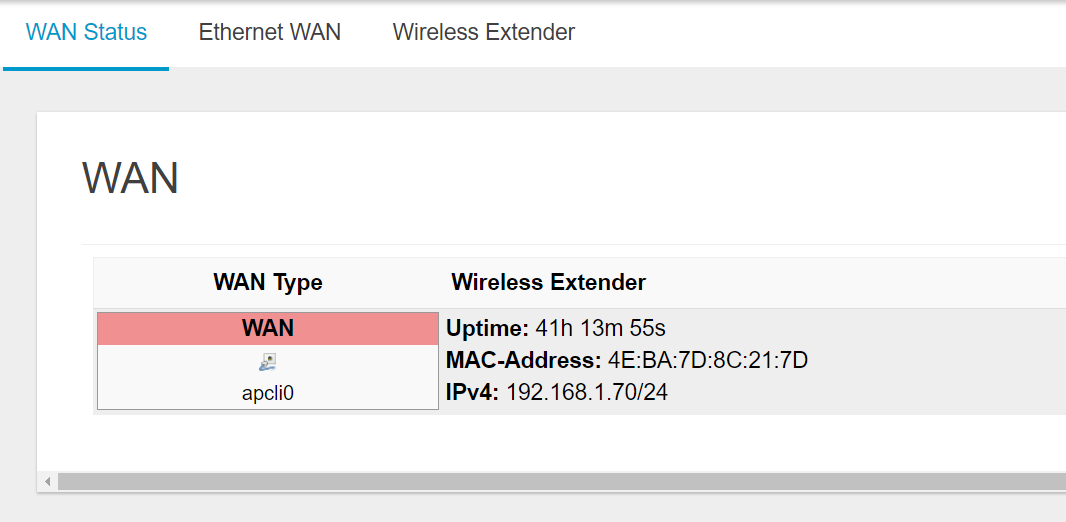Viewport: 1066px width, 522px height.
Task: Click the IPv4 label
Action: pos(473,392)
